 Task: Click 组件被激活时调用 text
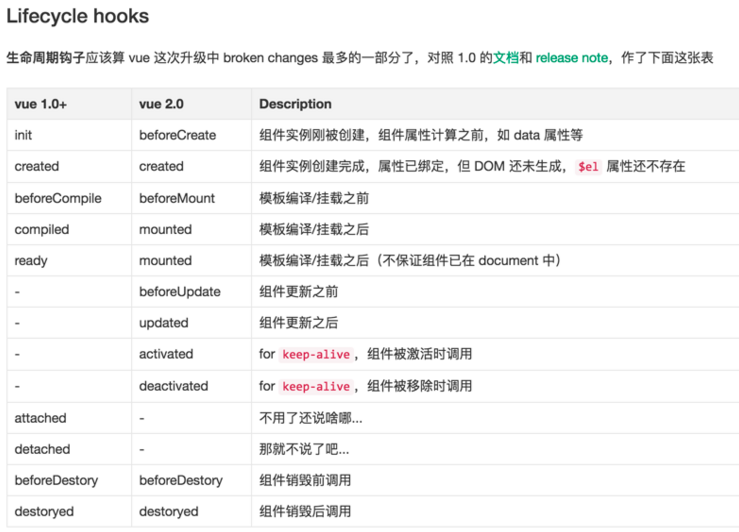pos(419,354)
